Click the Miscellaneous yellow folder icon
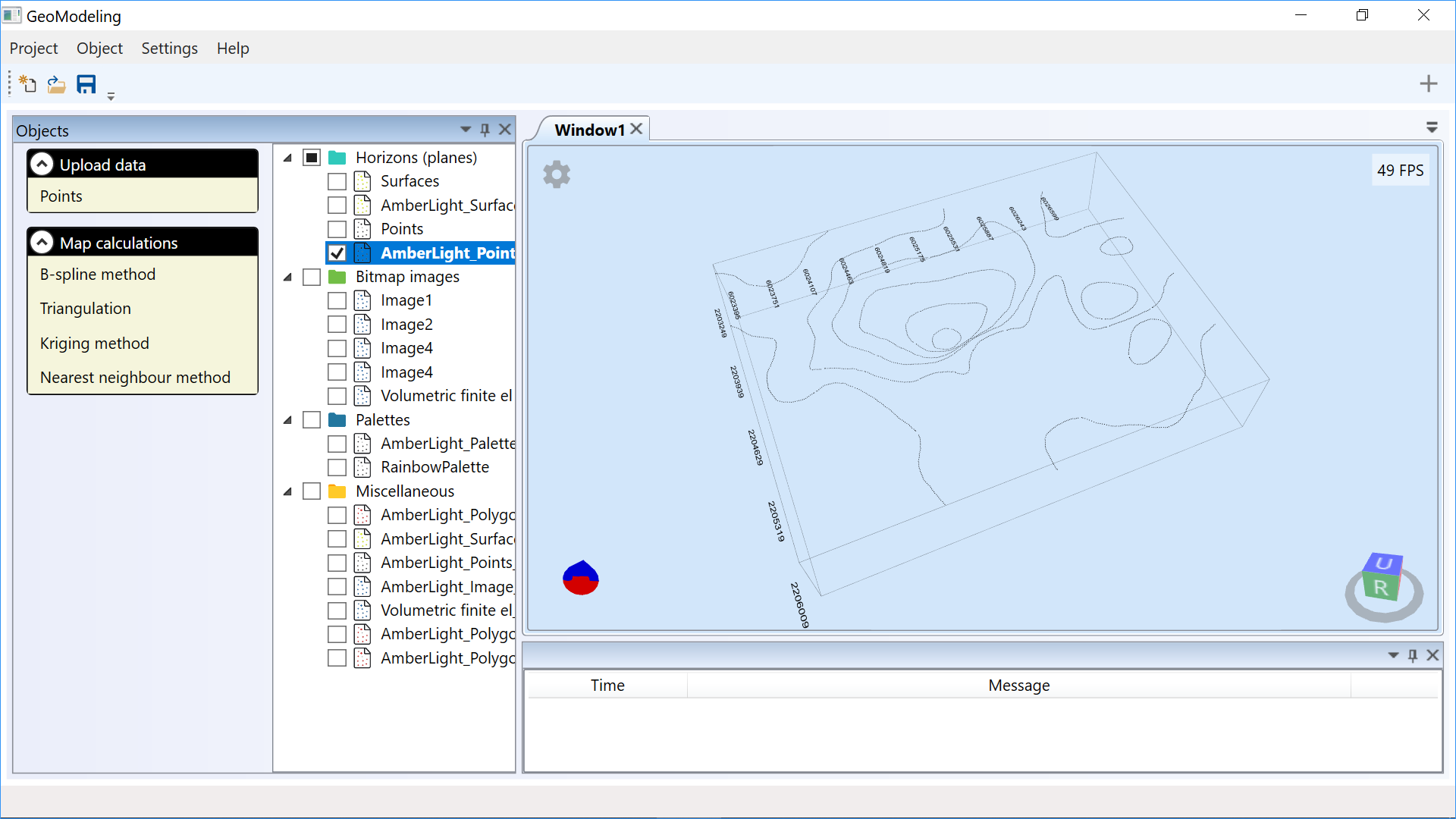The image size is (1456, 819). (x=337, y=491)
